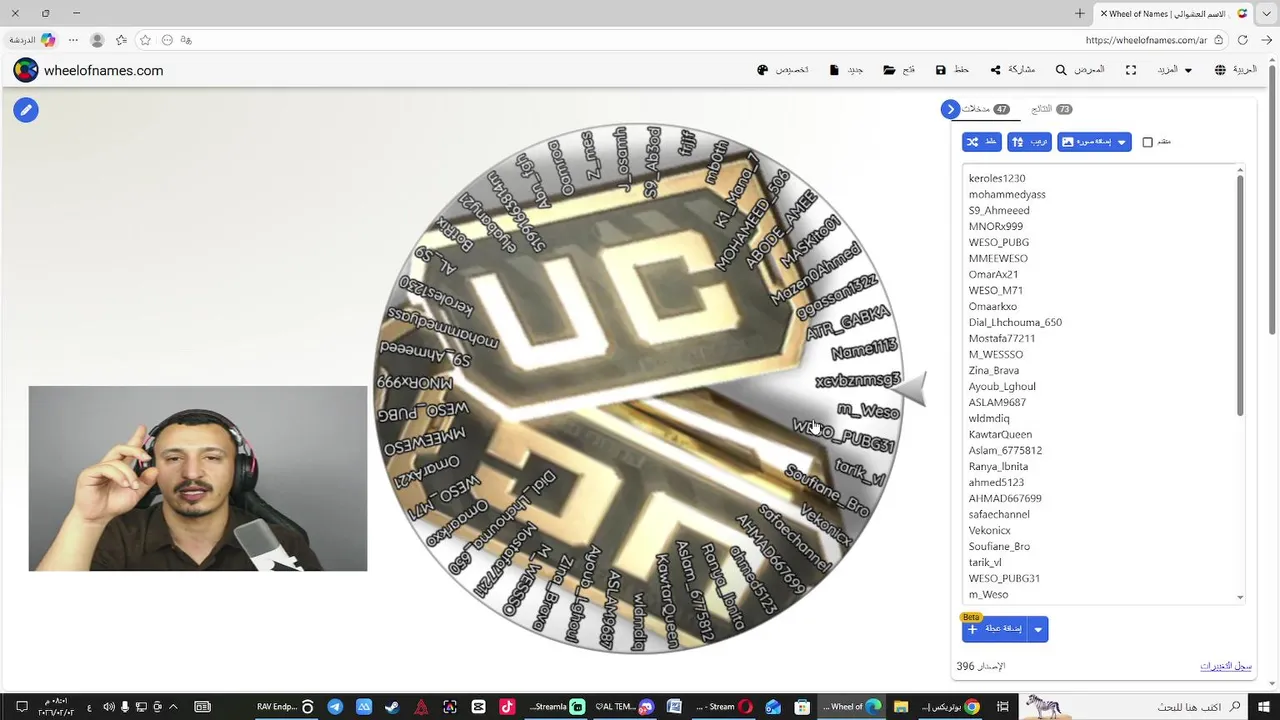Refresh the page in the browser

(x=1242, y=40)
